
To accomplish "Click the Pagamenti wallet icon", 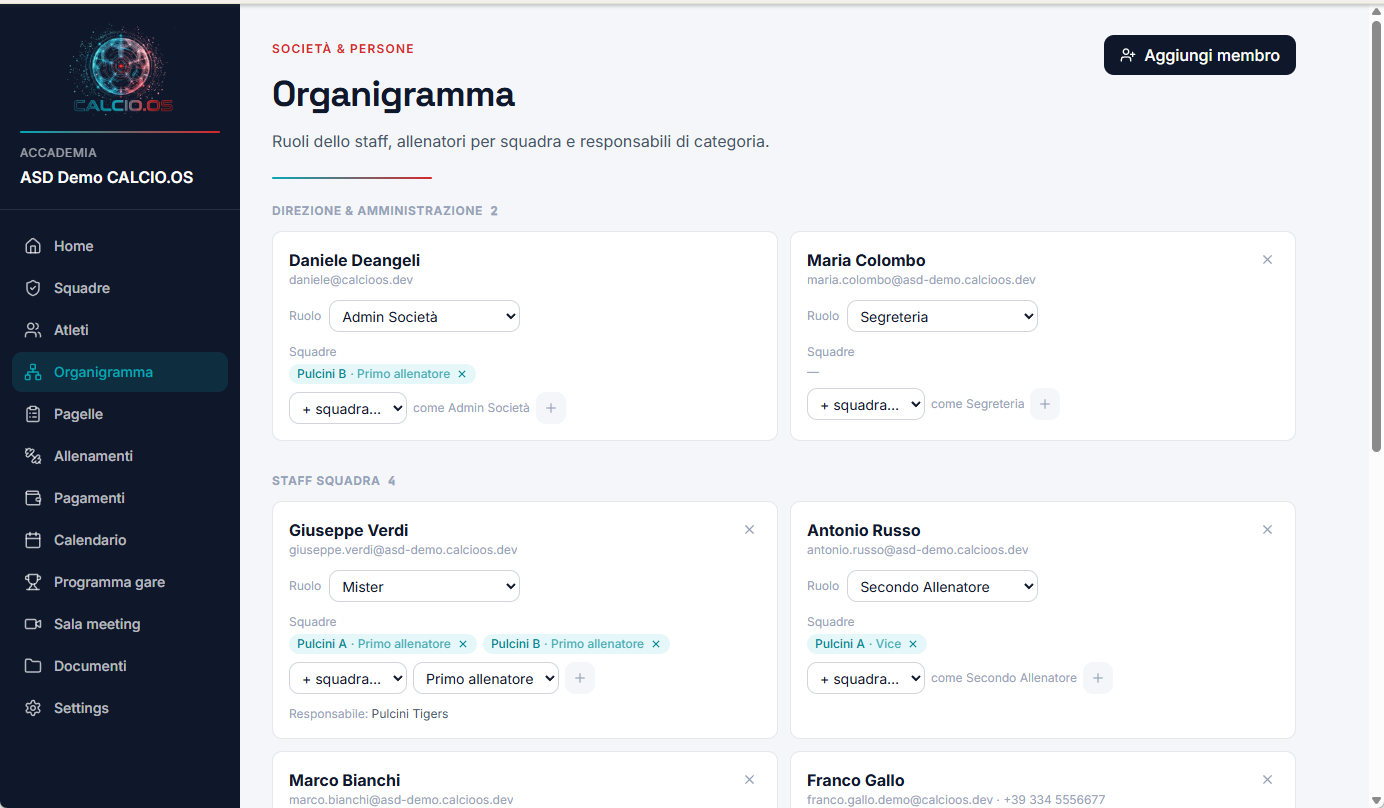I will [x=33, y=498].
